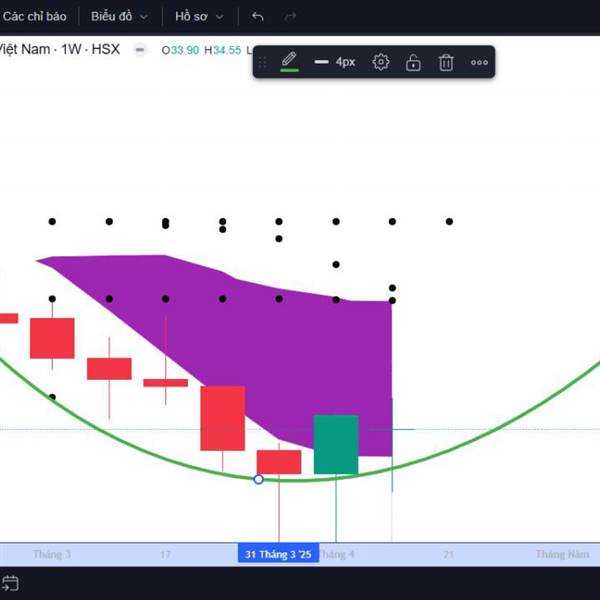Expand the Hồ sơ dropdown
The height and width of the screenshot is (600, 600).
(x=199, y=16)
